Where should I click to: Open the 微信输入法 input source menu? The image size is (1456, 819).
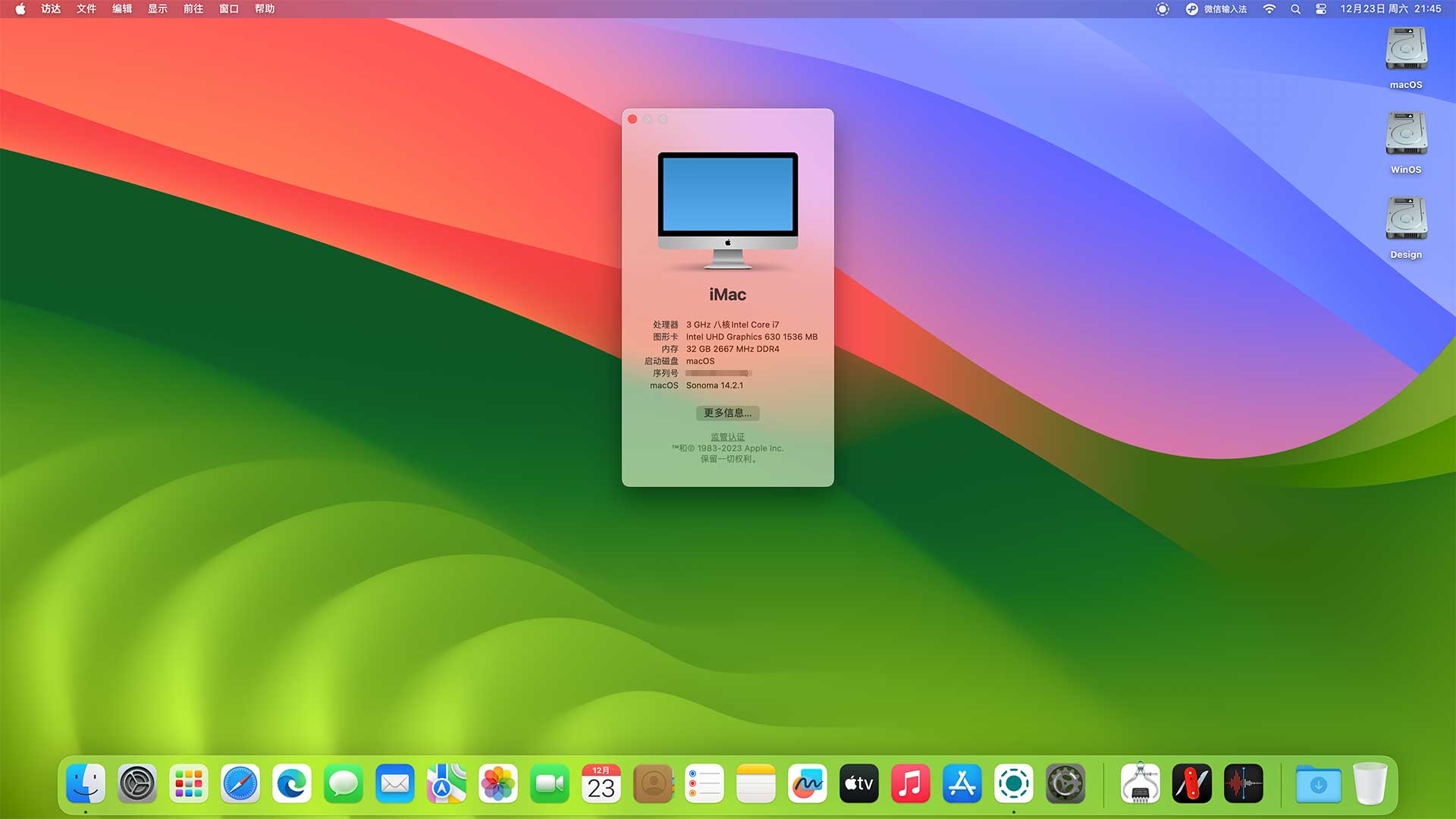(1216, 9)
